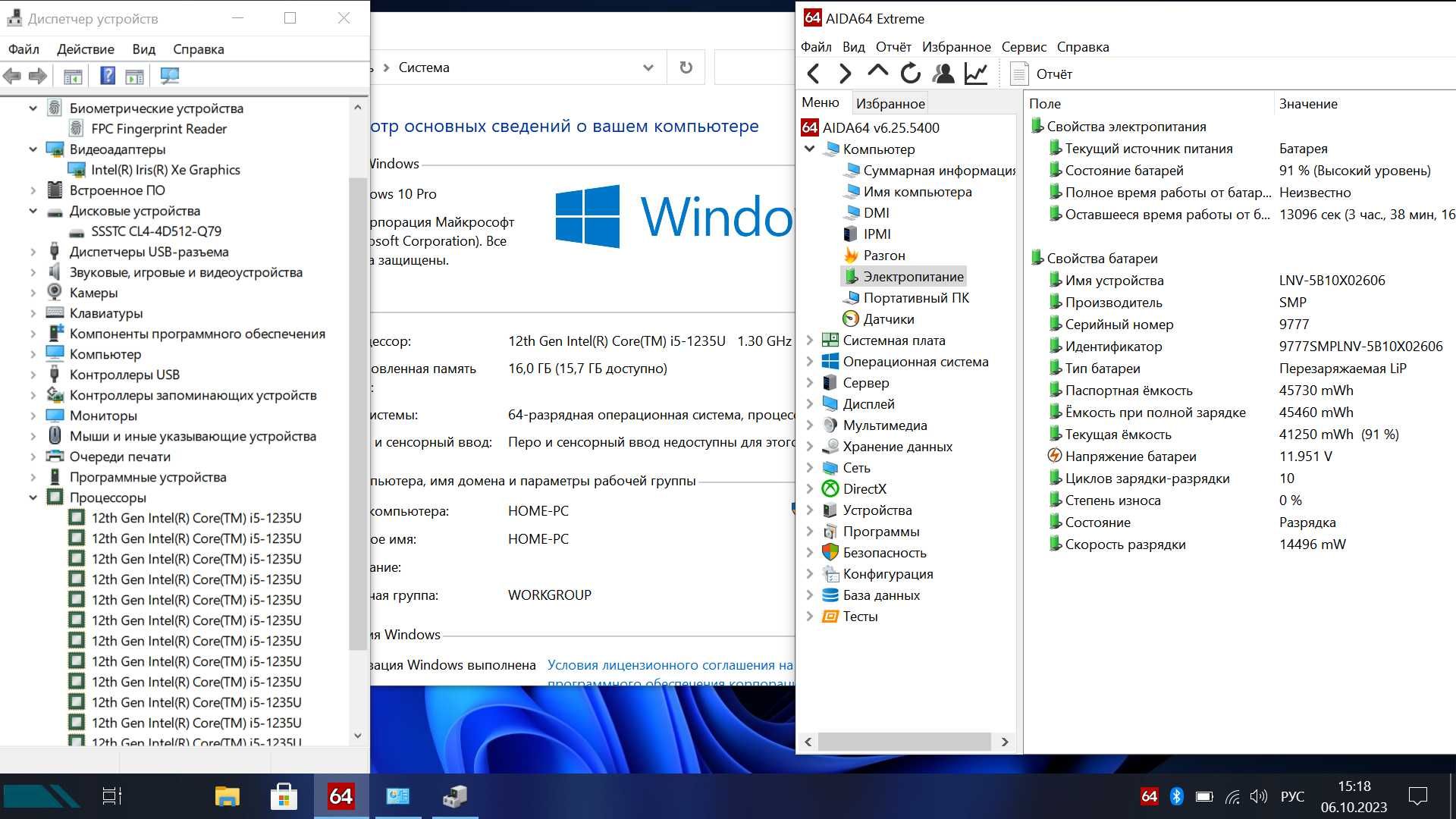Expand the Системная плата node
The height and width of the screenshot is (819, 1456).
pos(809,340)
